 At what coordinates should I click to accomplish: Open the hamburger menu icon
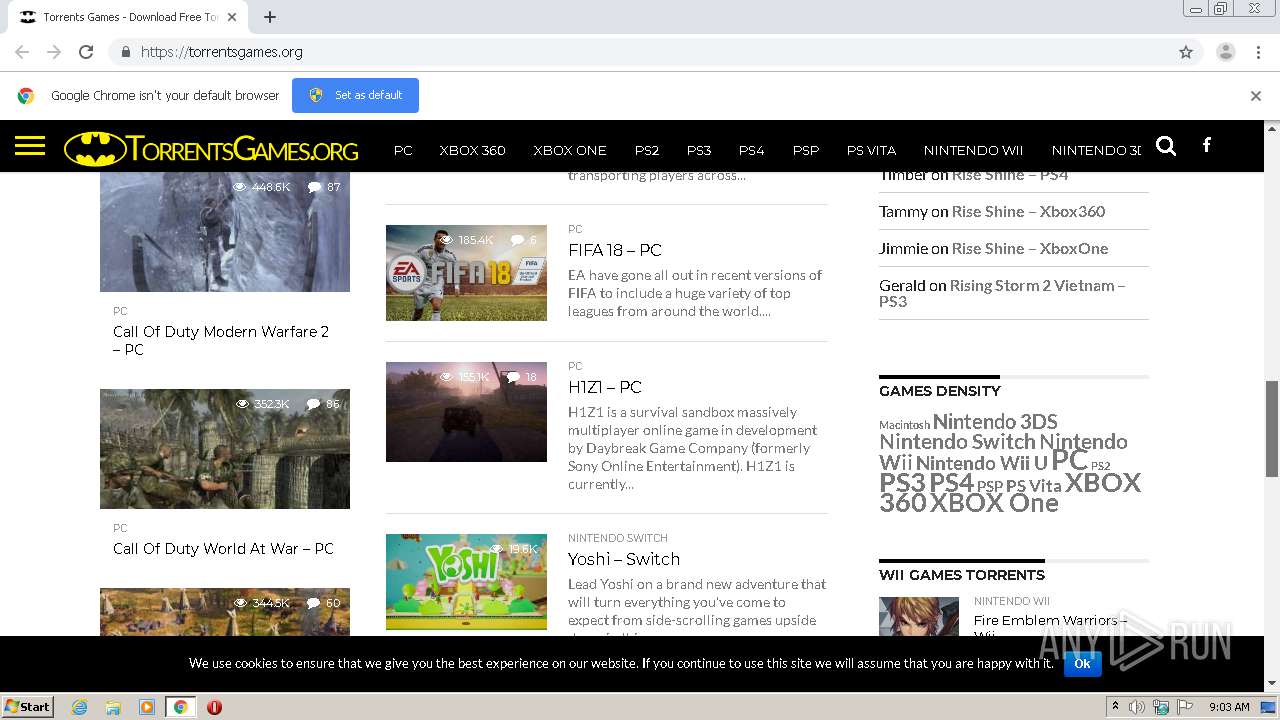pos(30,147)
